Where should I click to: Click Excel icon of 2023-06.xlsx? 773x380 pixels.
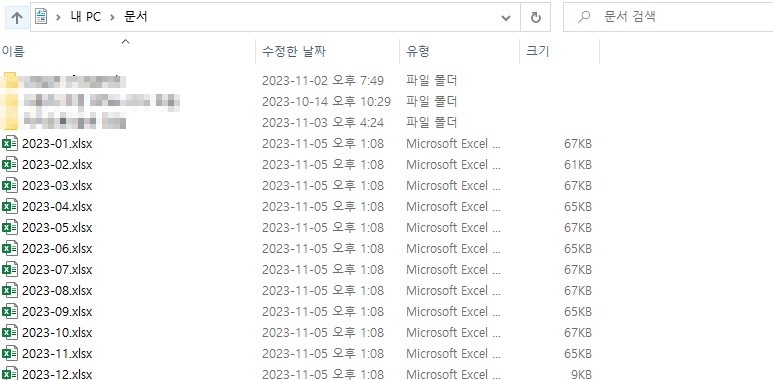(10, 248)
